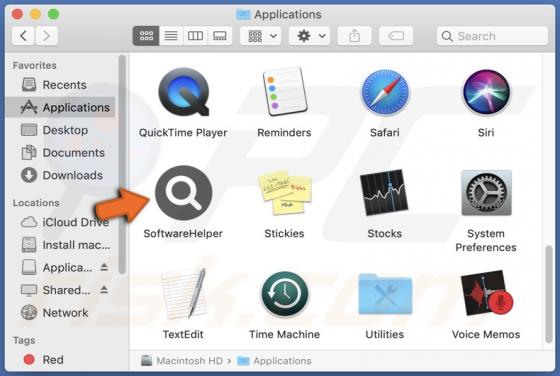Open the QuickTime Player app icon
Viewport: 560px width, 376px height.
184,92
